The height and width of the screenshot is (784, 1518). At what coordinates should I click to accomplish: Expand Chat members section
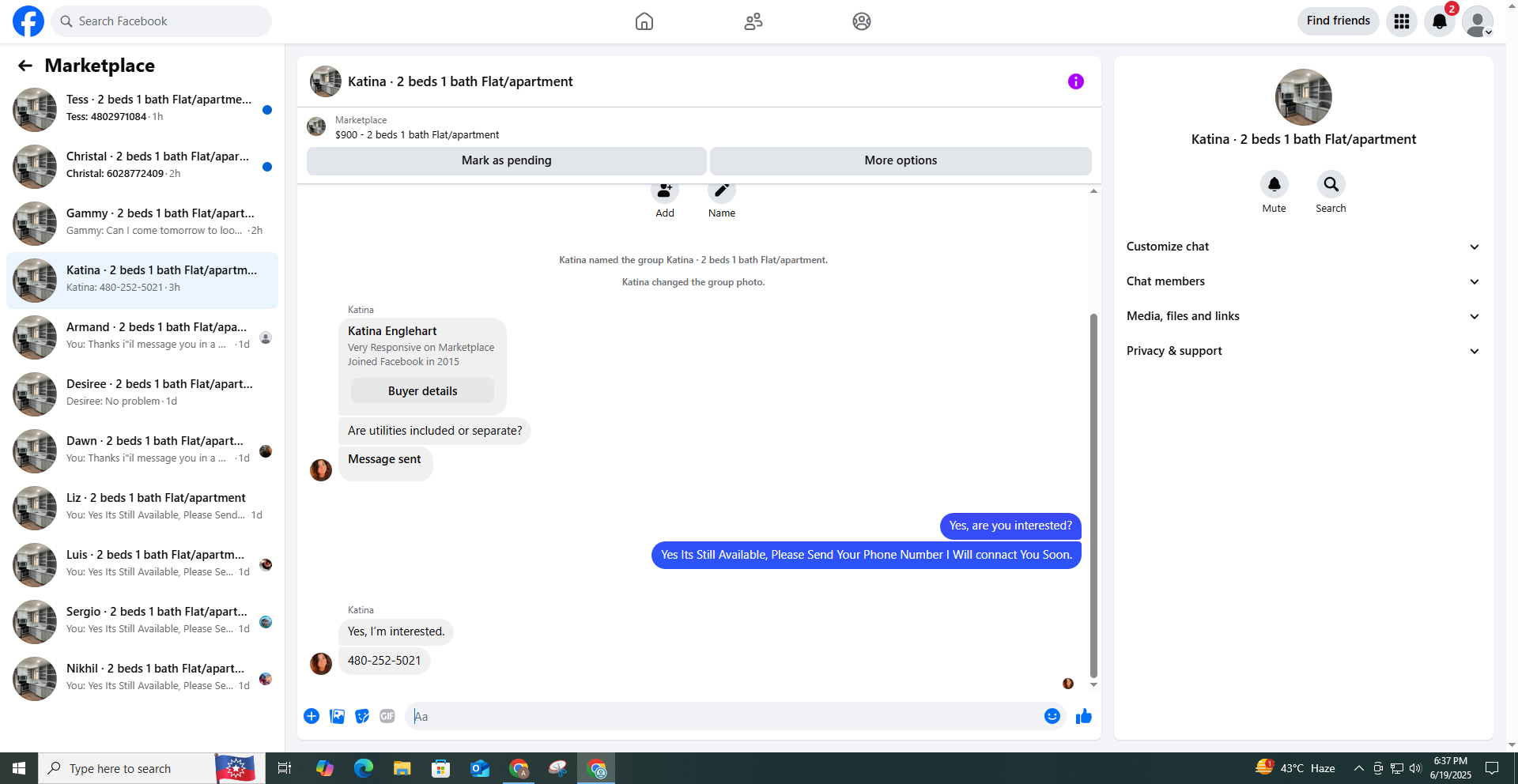point(1303,281)
